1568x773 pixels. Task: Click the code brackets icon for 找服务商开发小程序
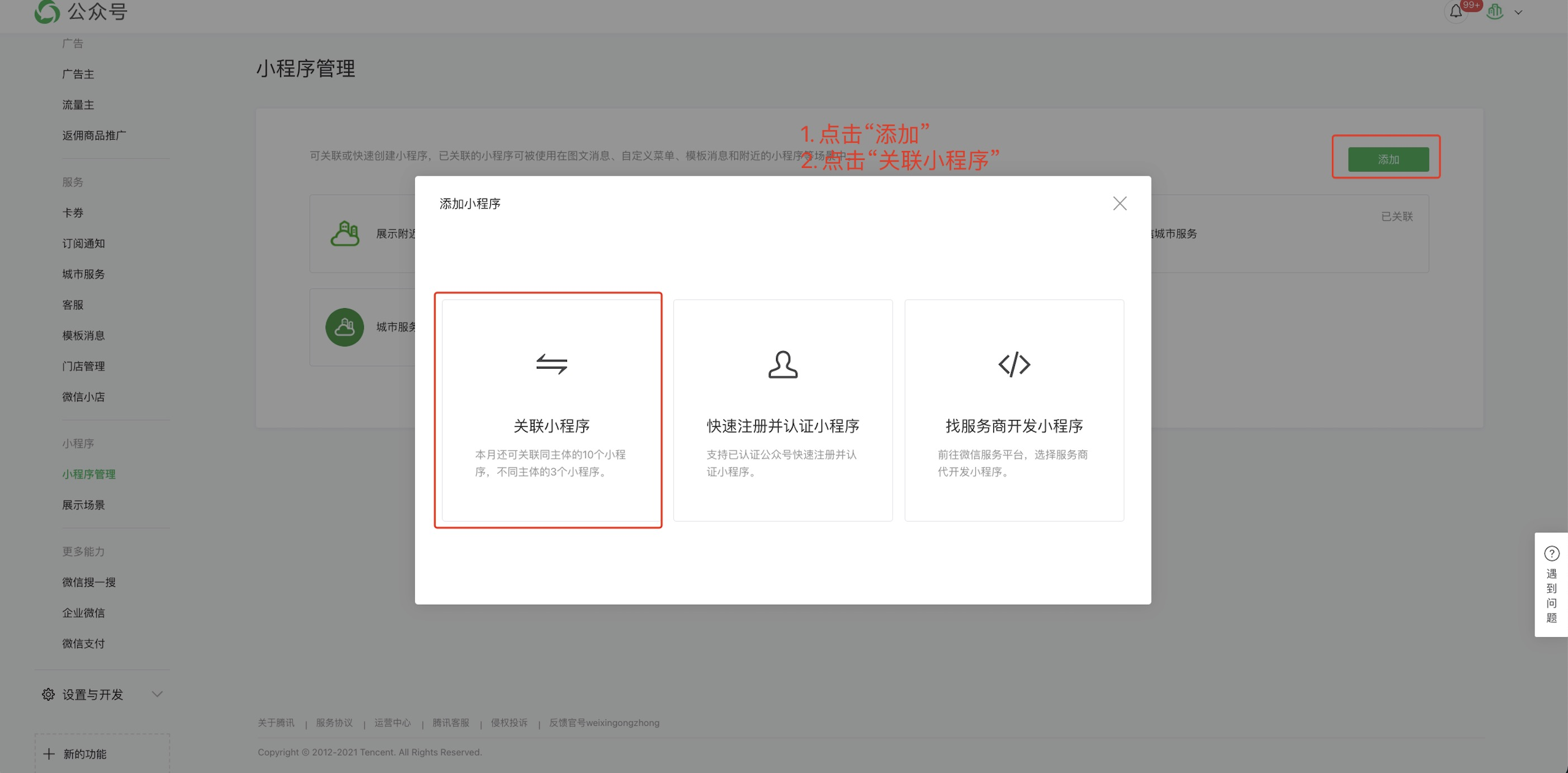coord(1014,364)
